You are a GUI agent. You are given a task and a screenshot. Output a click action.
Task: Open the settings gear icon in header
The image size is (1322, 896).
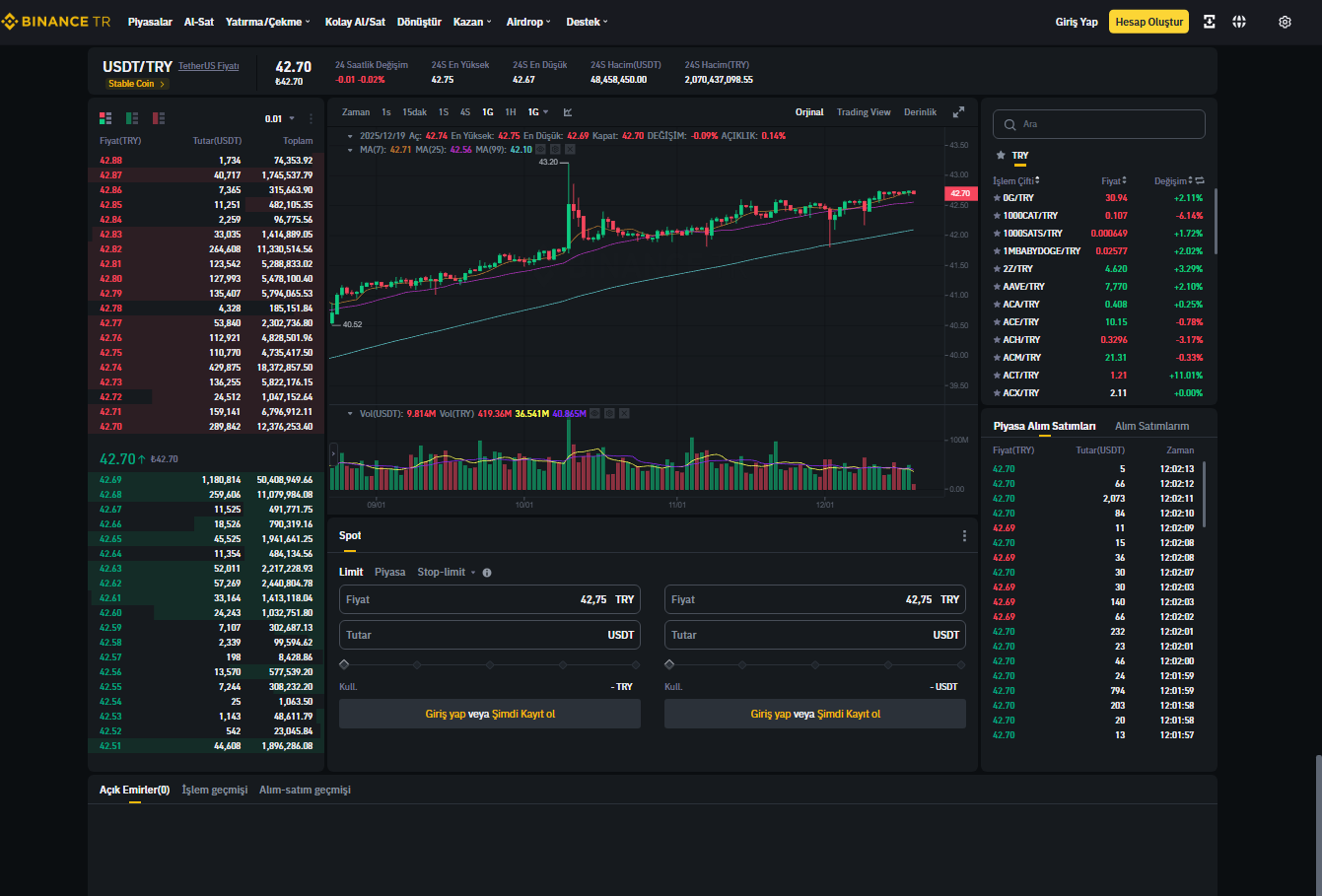(x=1285, y=22)
